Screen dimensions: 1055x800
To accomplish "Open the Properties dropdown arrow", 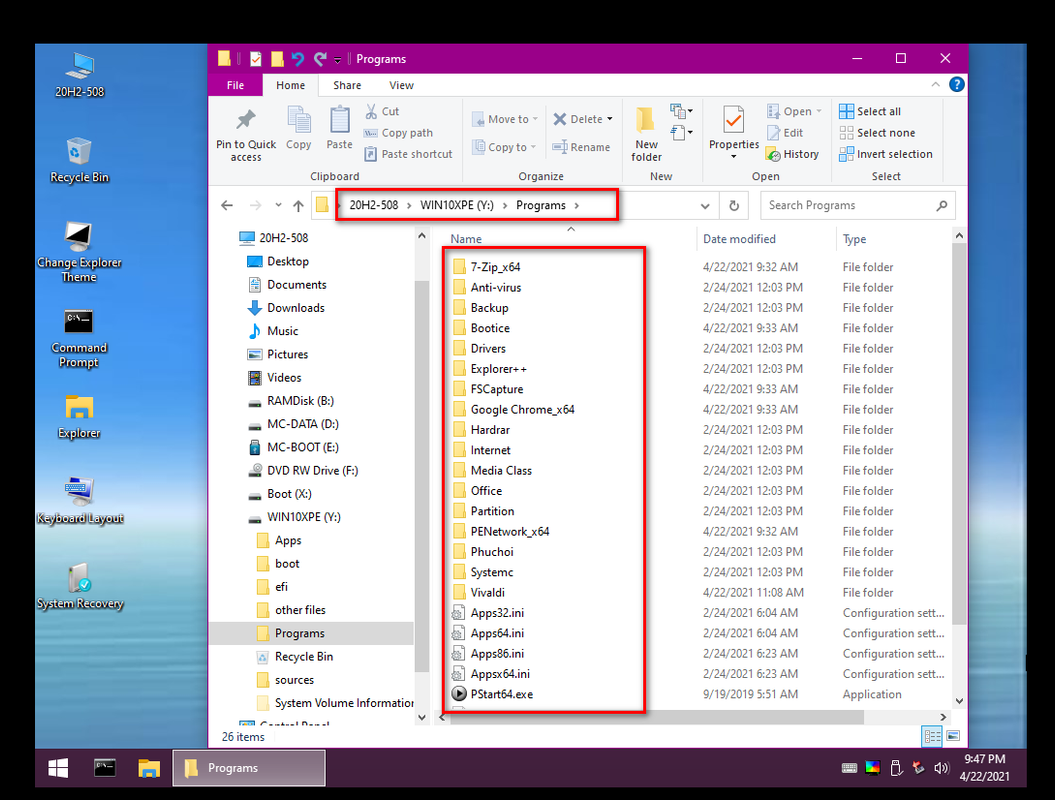I will 733,157.
